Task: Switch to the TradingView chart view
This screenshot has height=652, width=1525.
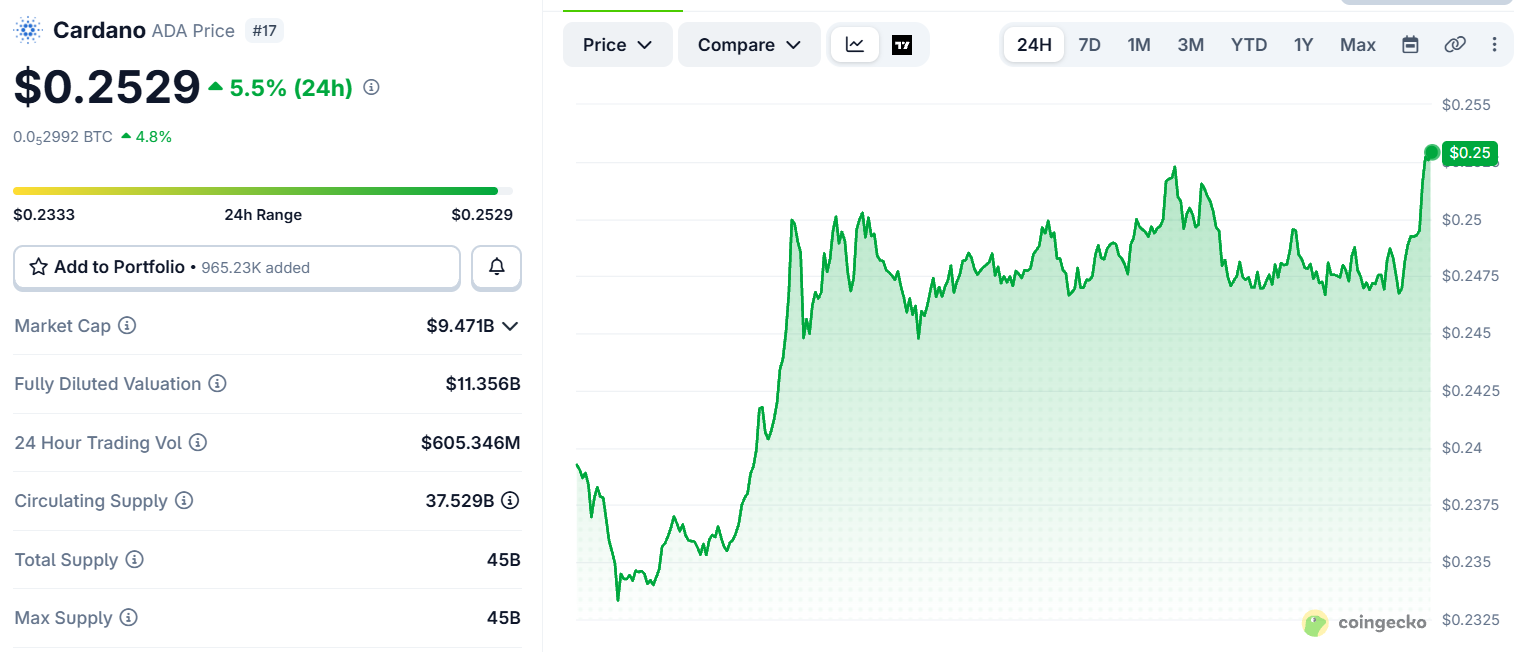Action: tap(902, 45)
